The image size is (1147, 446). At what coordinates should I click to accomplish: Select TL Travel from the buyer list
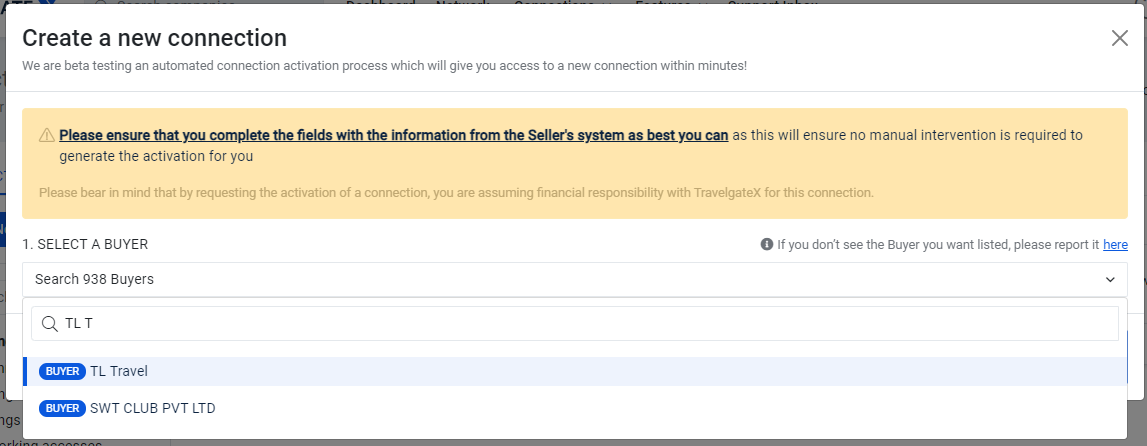coord(574,371)
